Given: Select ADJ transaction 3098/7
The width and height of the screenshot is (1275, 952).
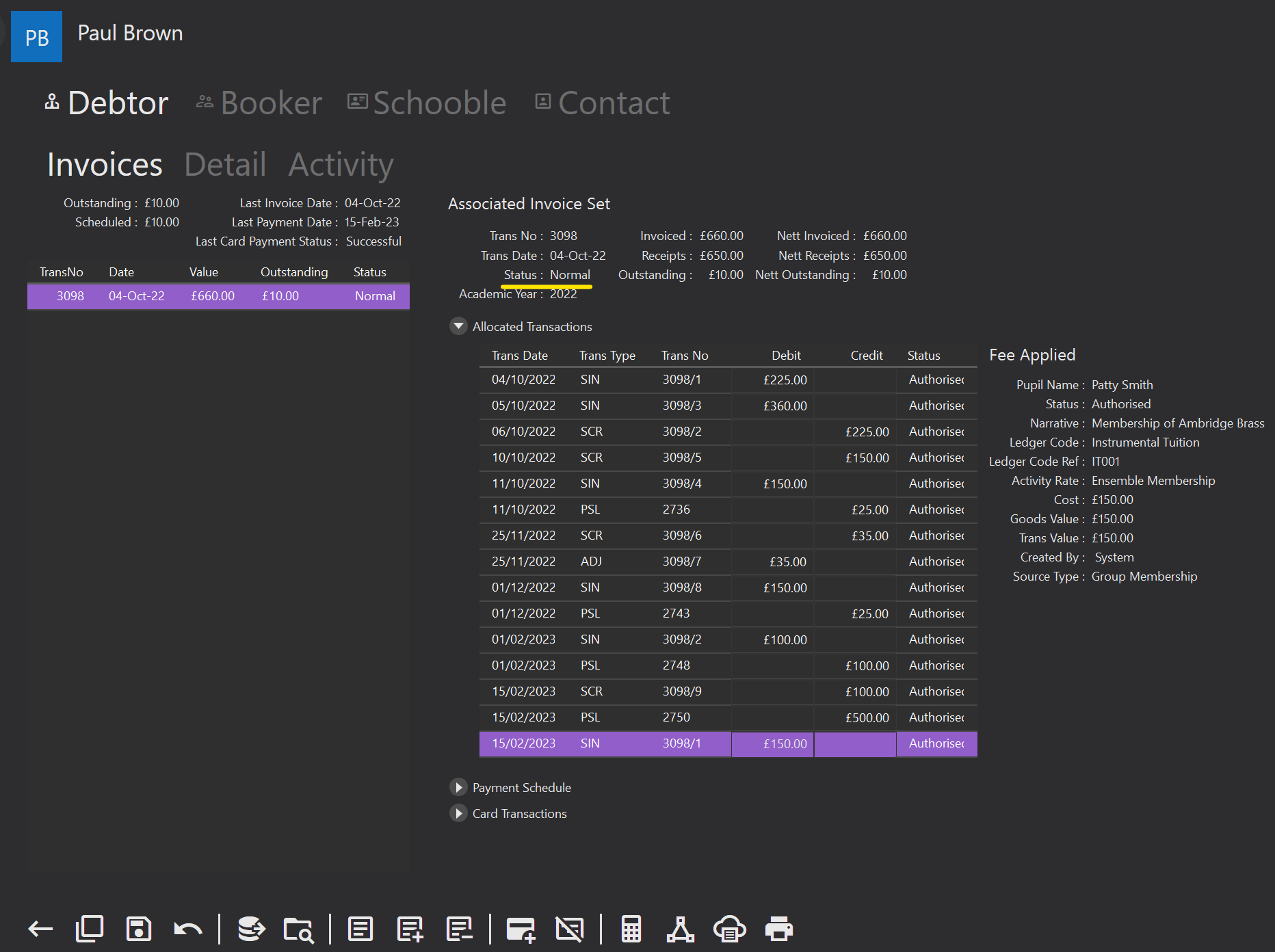Looking at the screenshot, I should pos(728,561).
